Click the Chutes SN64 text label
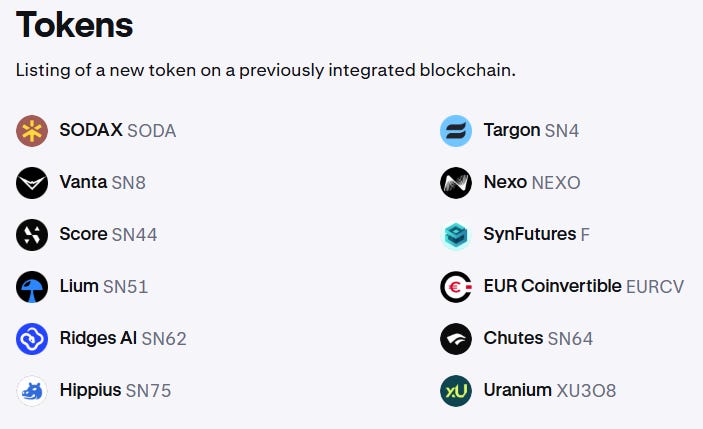 click(x=538, y=338)
